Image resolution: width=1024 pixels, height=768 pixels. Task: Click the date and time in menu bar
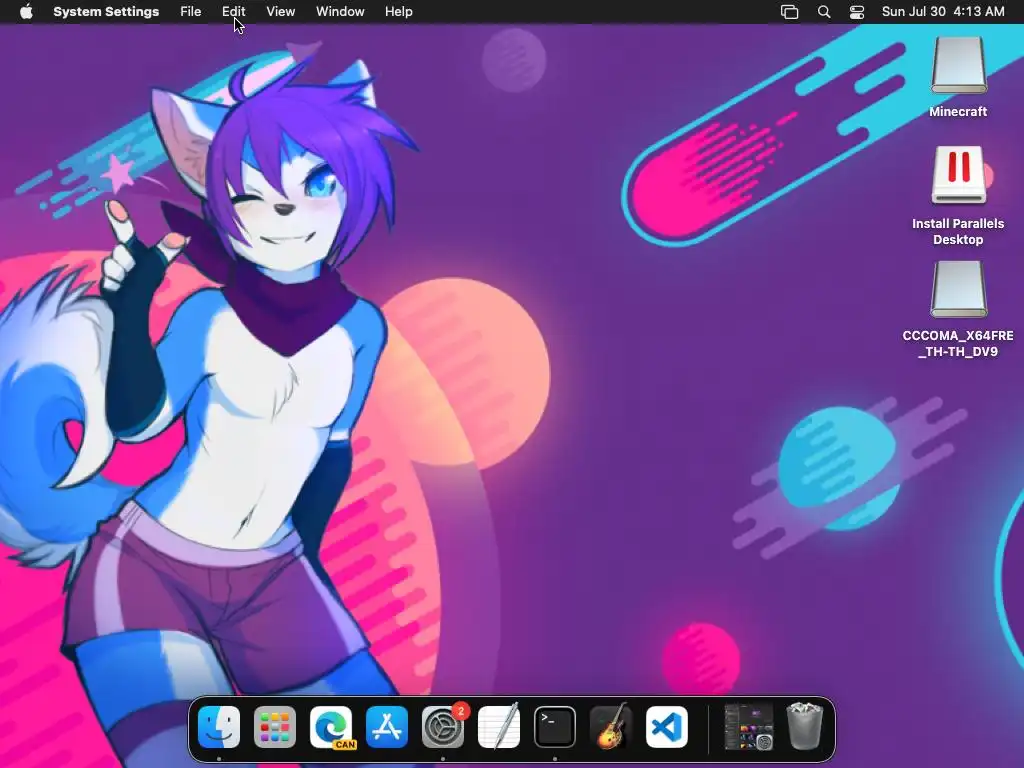[x=943, y=12]
